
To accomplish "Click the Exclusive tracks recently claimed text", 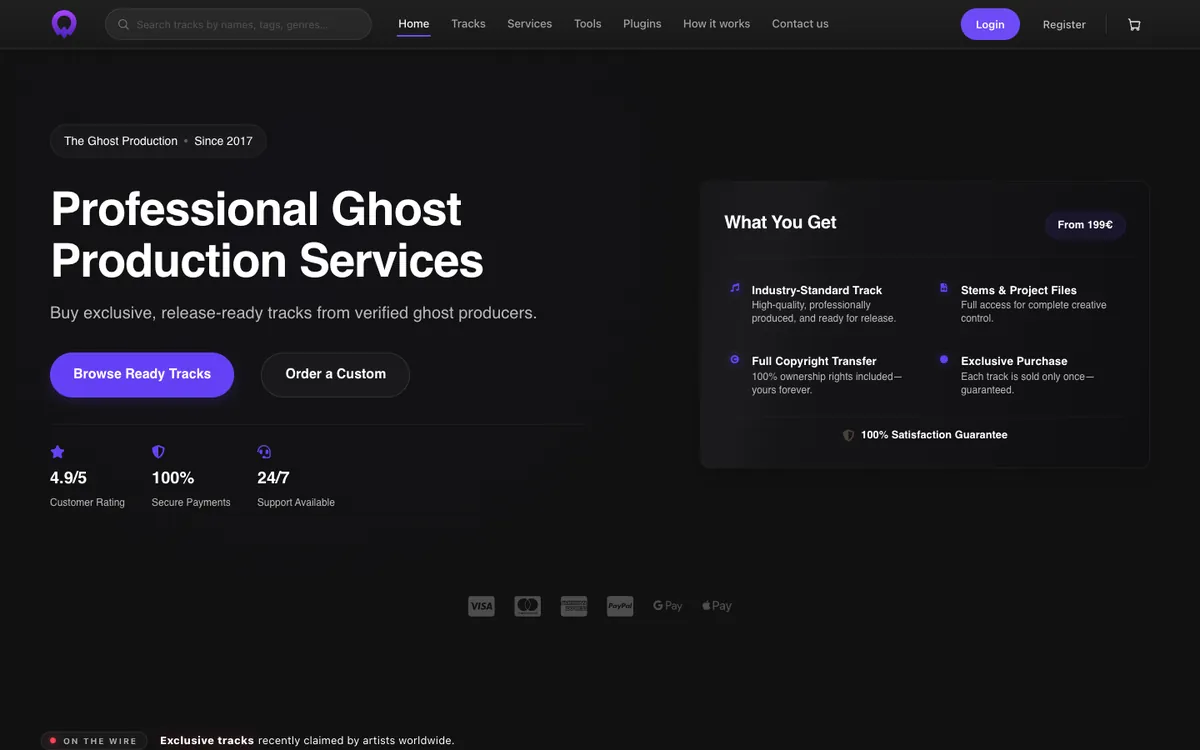I will (307, 741).
